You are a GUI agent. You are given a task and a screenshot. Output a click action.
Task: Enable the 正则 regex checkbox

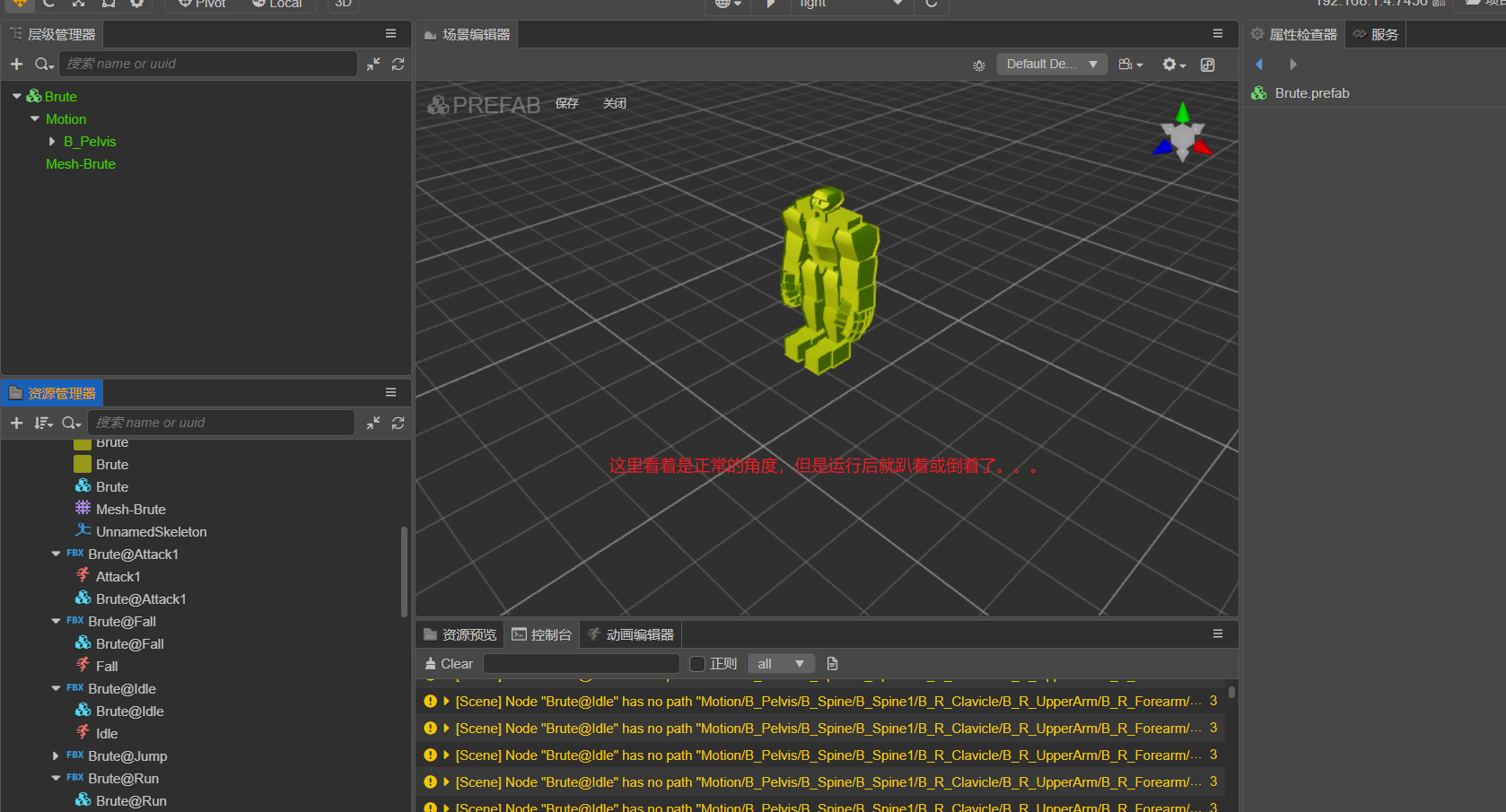697,664
